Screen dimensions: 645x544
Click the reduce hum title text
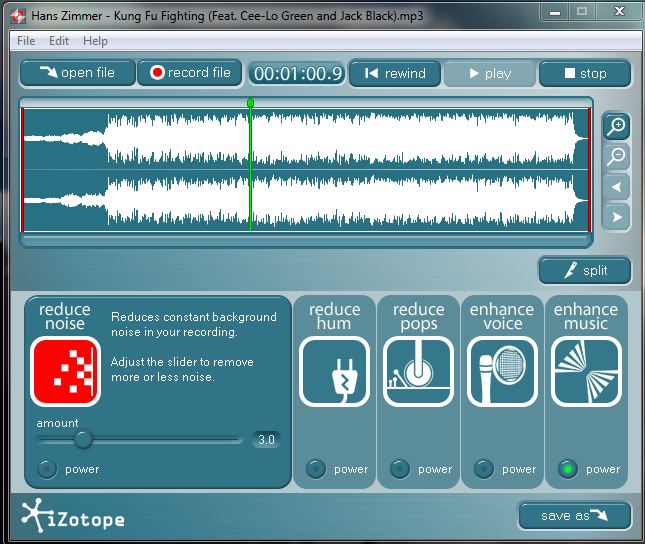(334, 316)
